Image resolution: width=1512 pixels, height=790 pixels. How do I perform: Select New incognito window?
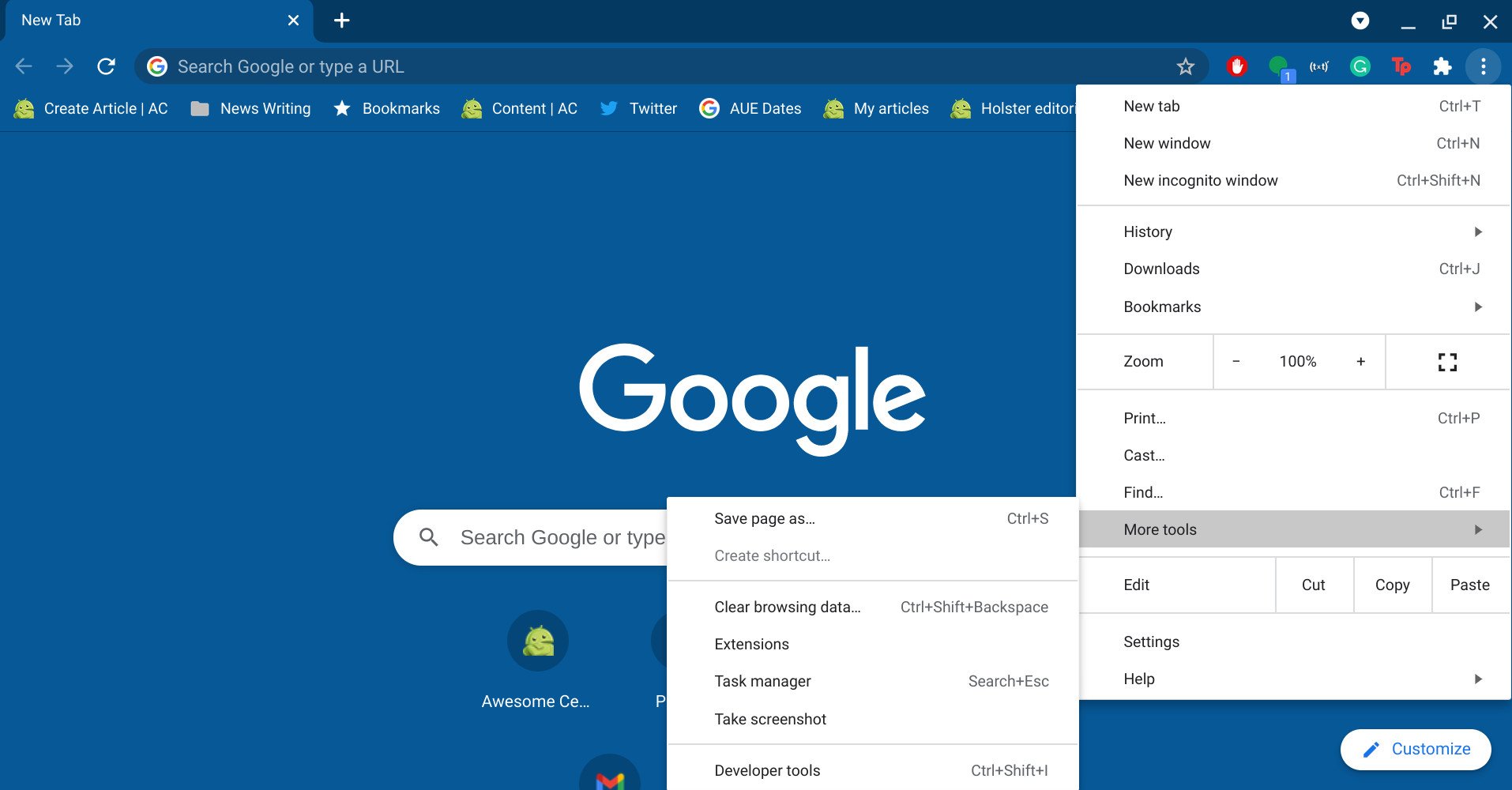tap(1293, 180)
